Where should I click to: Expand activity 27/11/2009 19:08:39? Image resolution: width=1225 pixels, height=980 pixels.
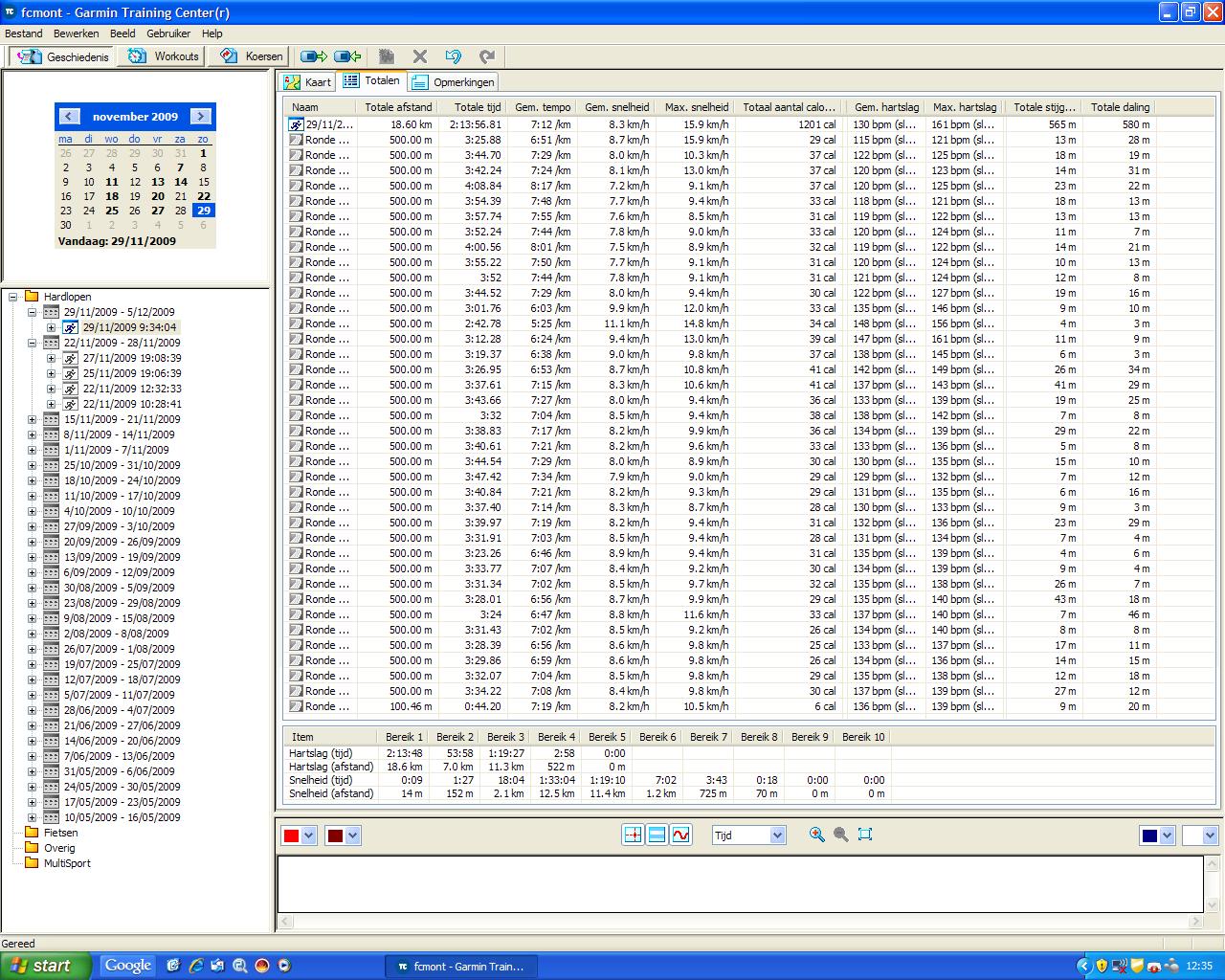[51, 358]
